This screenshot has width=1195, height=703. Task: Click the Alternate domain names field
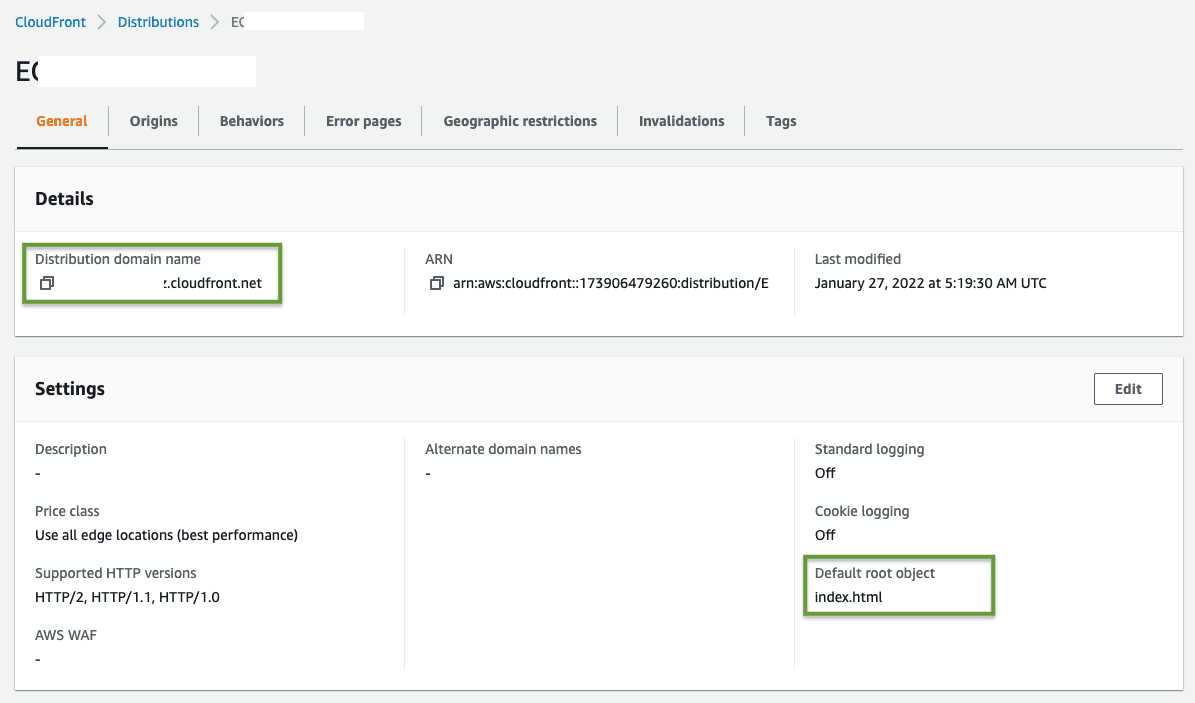pos(503,449)
